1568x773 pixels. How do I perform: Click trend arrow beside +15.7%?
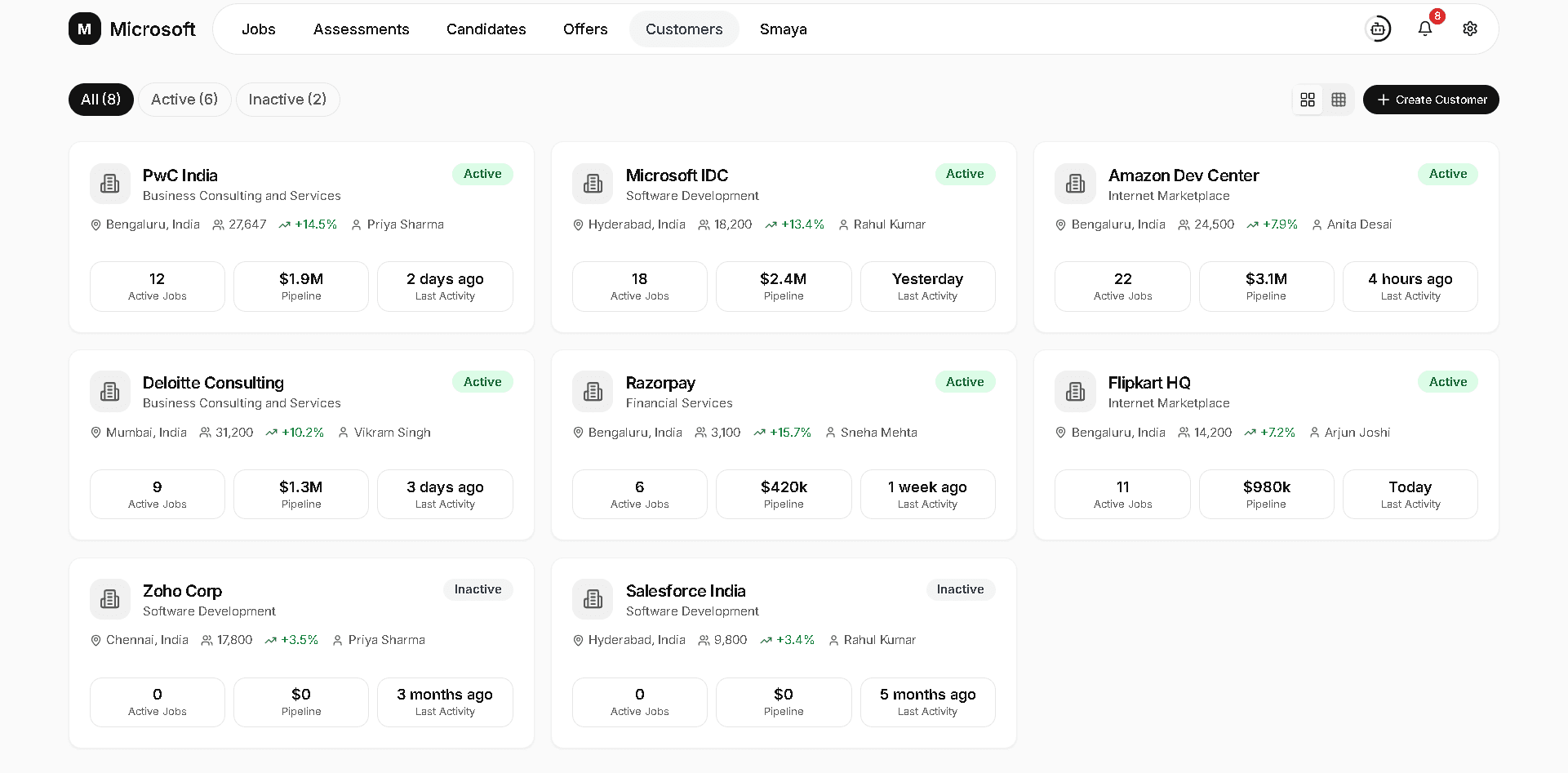pos(759,433)
